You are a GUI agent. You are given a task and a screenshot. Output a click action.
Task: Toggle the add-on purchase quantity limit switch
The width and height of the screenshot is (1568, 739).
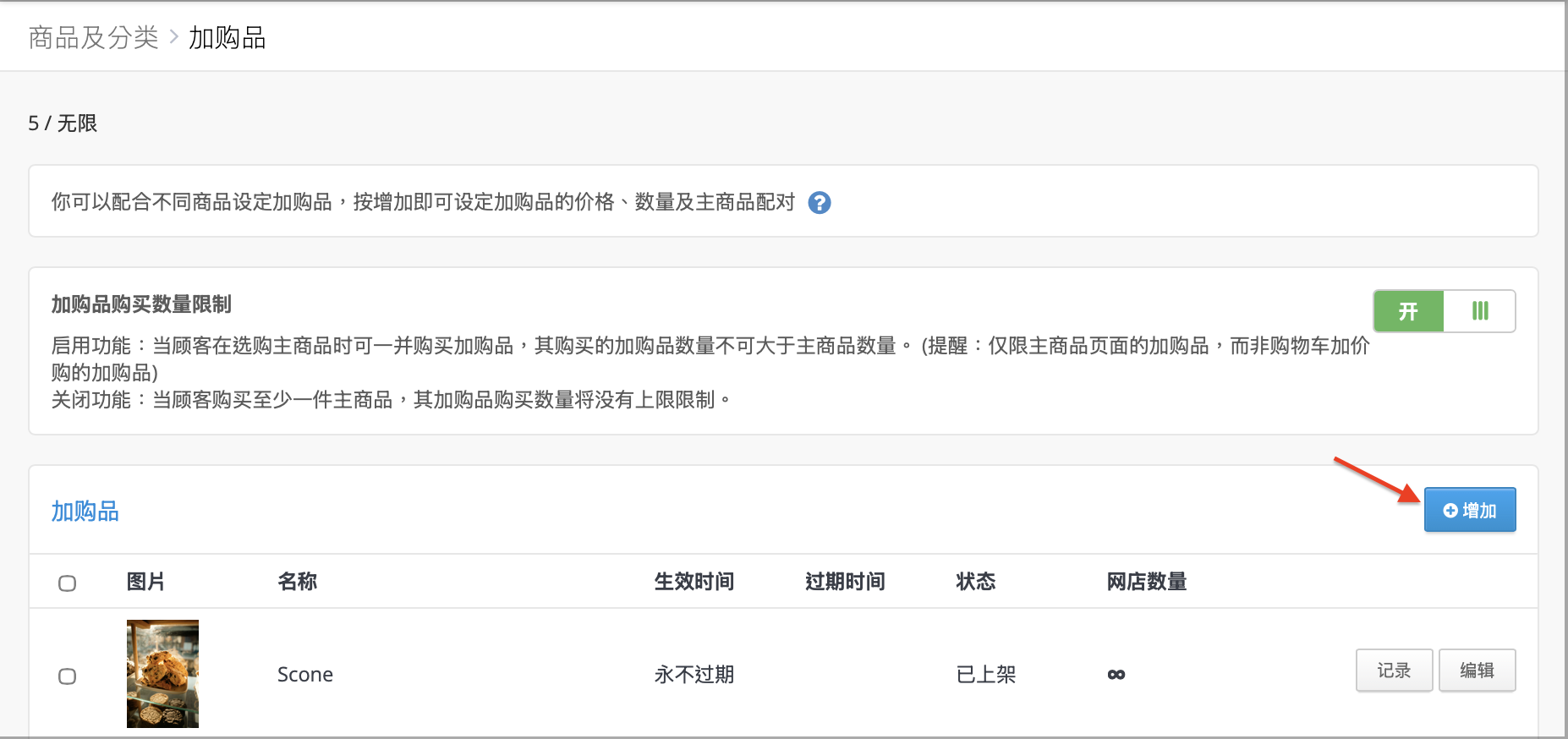click(1445, 311)
